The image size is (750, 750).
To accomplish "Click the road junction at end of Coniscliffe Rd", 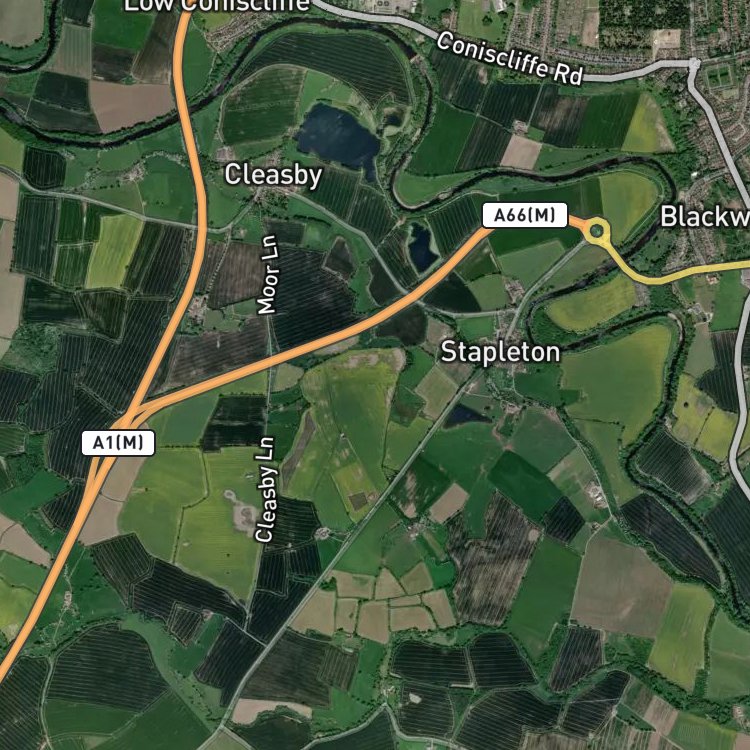I will click(694, 63).
